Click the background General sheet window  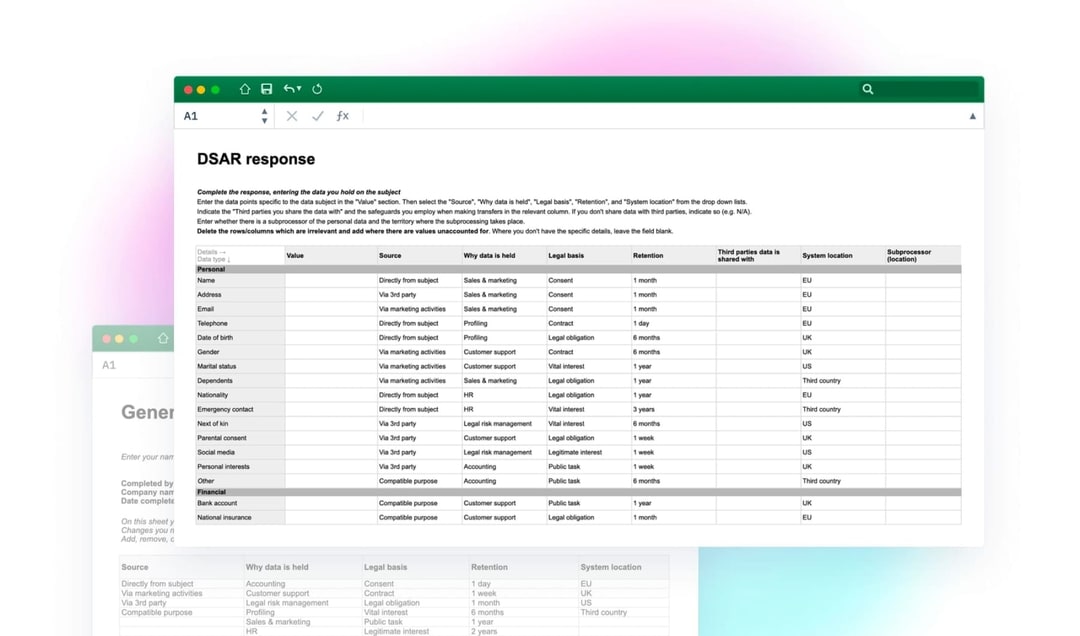pyautogui.click(x=130, y=420)
